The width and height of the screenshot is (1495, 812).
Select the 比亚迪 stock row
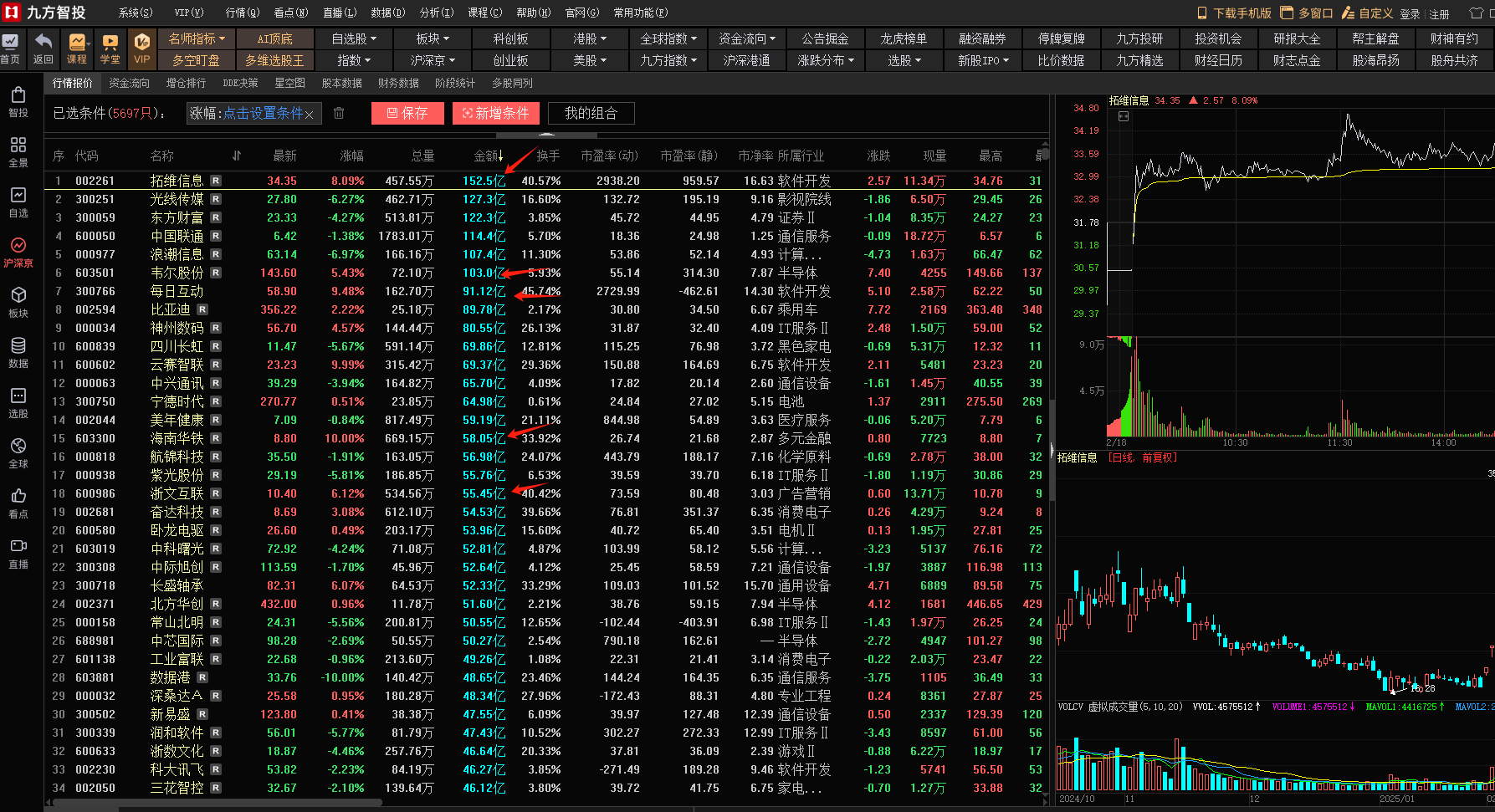171,309
